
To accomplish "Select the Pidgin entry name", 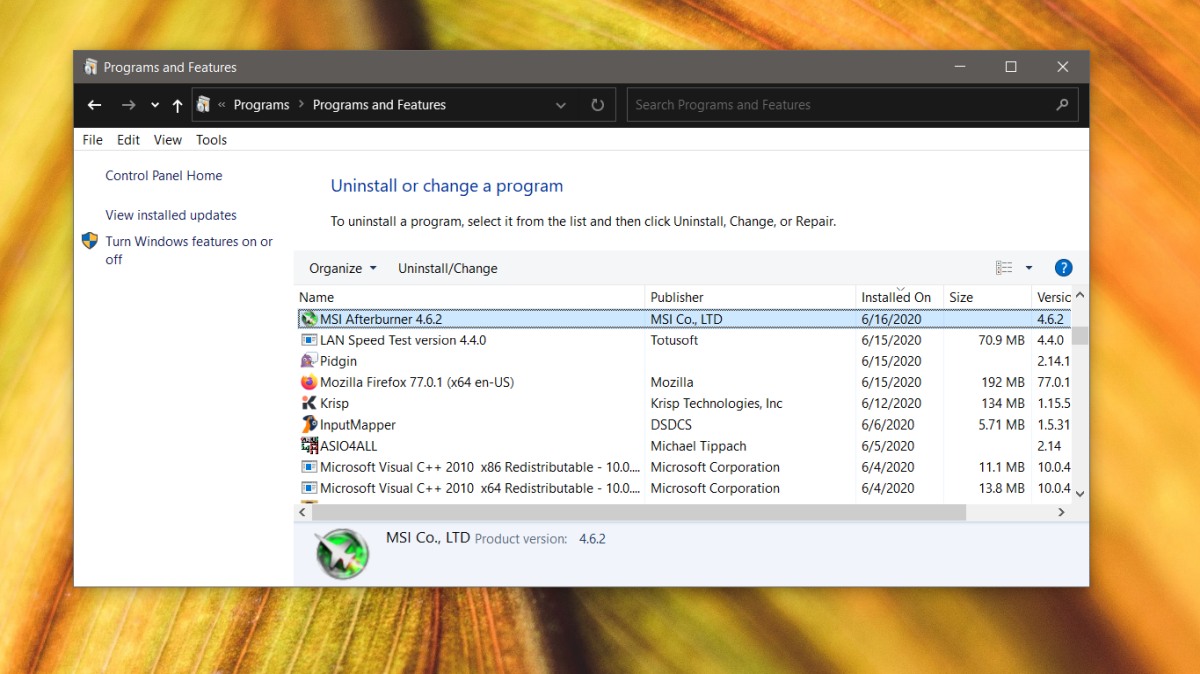I will click(x=338, y=361).
